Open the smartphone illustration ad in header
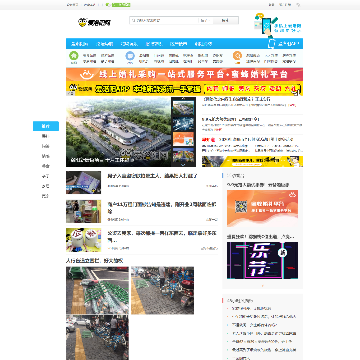Image resolution: width=360 pixels, height=360 pixels. (278, 25)
